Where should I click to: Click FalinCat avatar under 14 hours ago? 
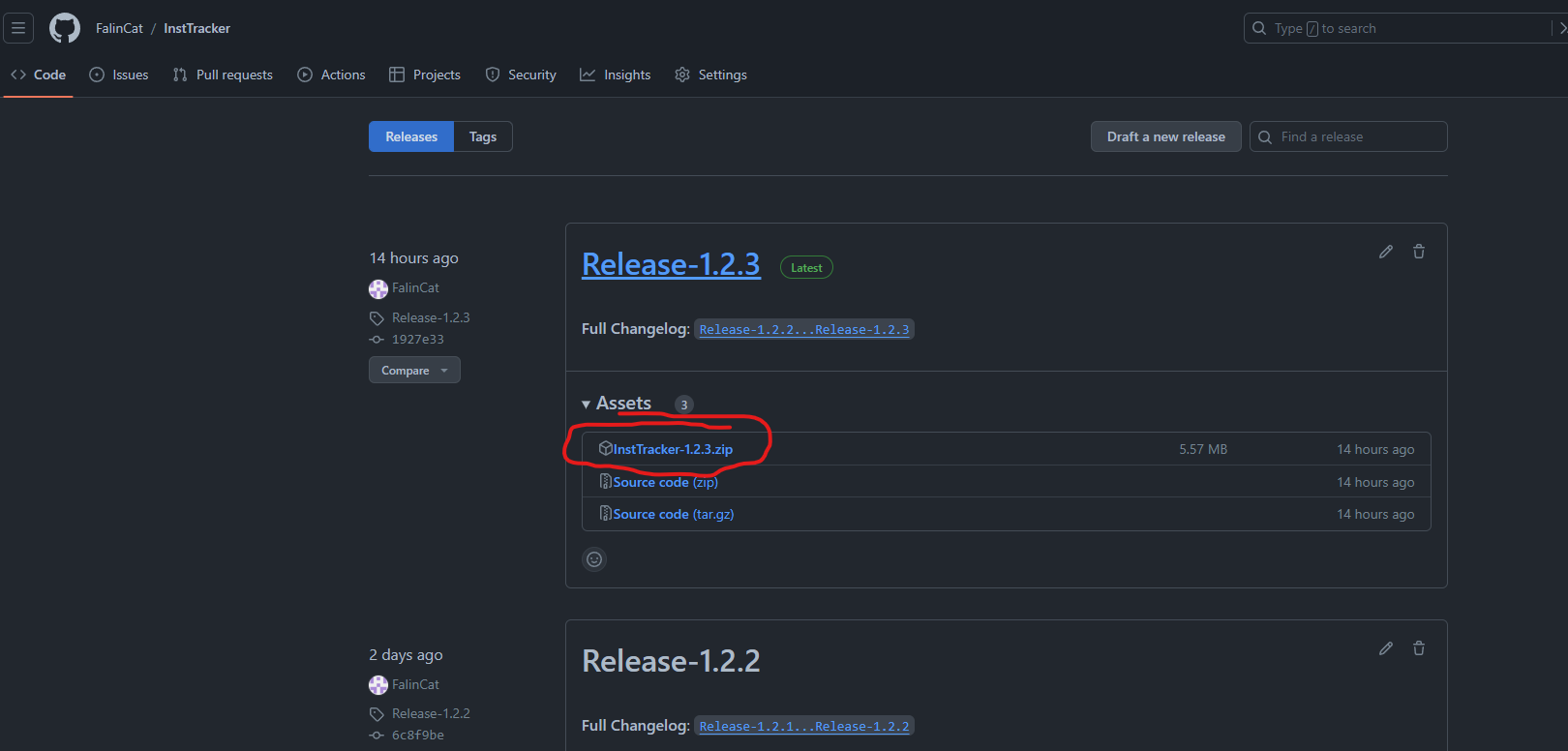[x=378, y=288]
